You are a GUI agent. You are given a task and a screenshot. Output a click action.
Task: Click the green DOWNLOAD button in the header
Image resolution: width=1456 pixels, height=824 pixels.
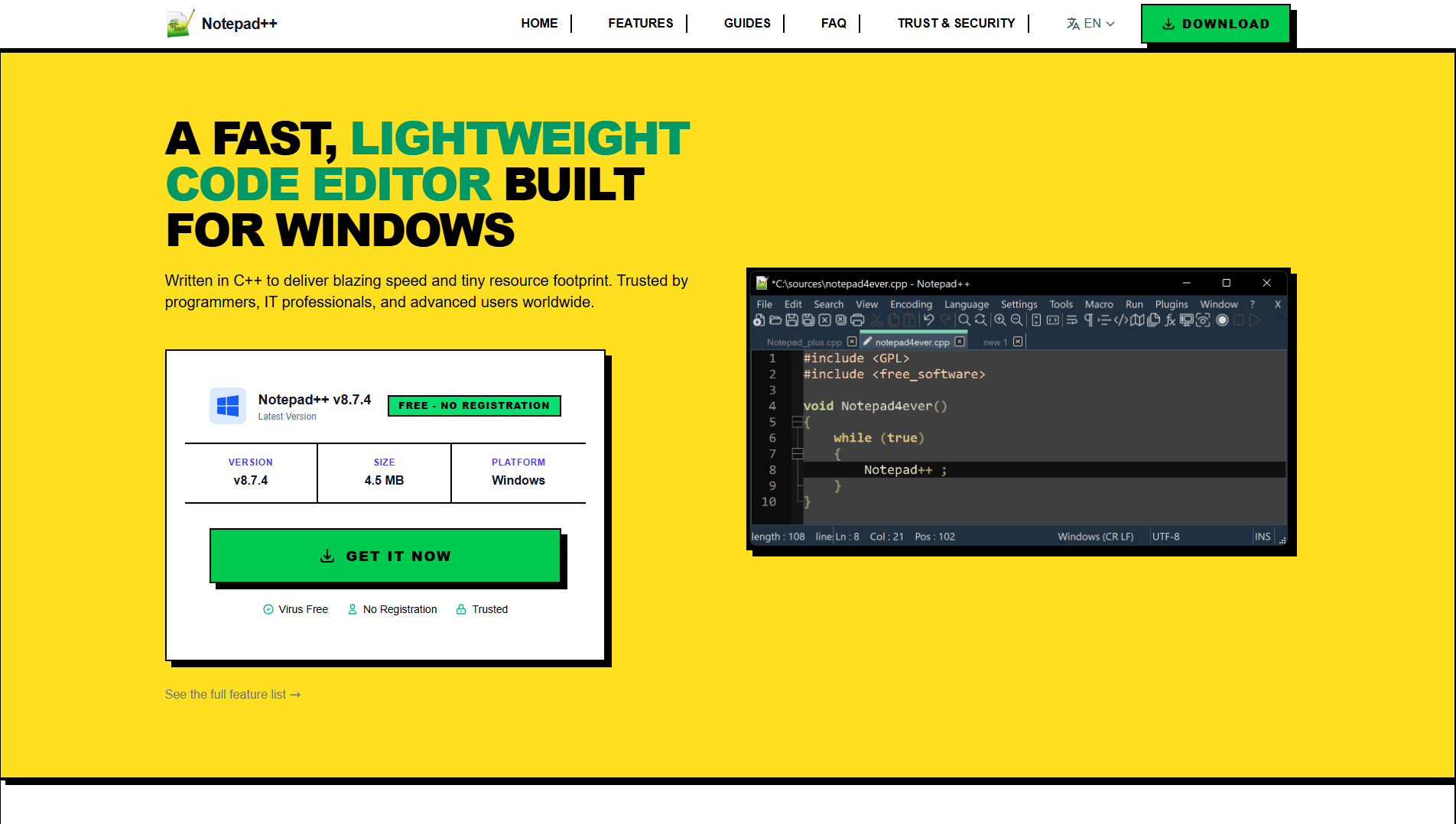[1215, 24]
